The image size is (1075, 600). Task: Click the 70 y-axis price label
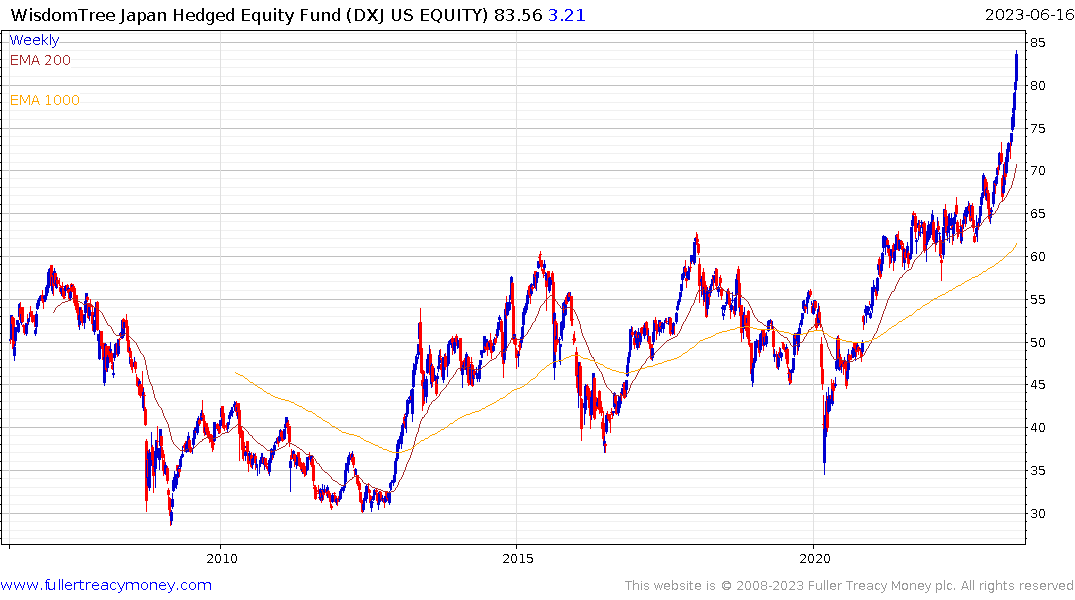(x=1038, y=171)
